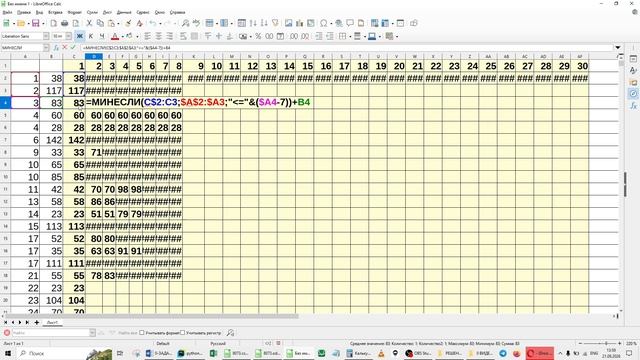Click the Insert special character omega icon
The image size is (640, 360).
pos(324,23)
